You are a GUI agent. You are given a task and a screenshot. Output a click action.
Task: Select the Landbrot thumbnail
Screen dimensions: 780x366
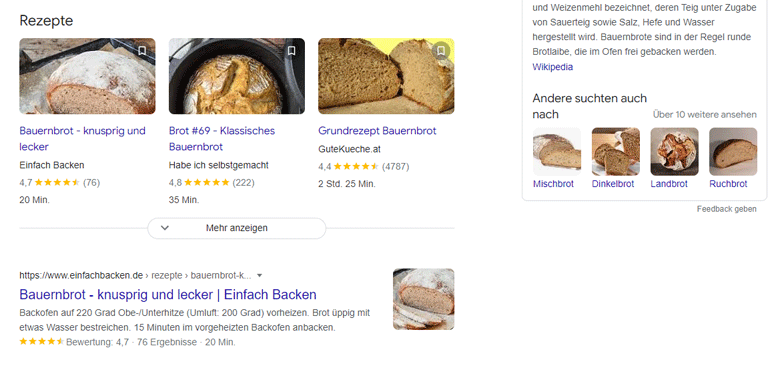(x=675, y=152)
